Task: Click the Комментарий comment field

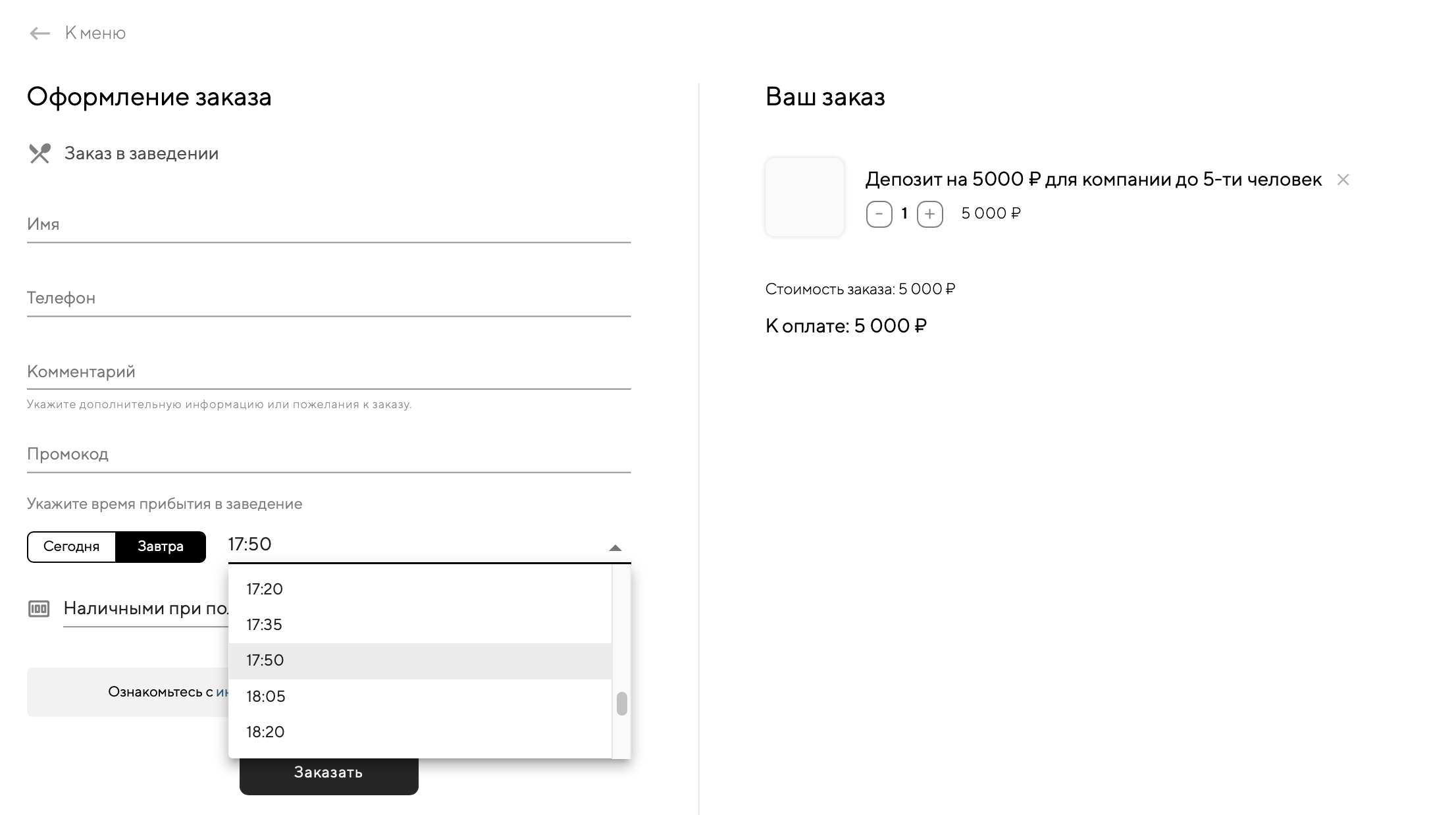Action: [328, 372]
